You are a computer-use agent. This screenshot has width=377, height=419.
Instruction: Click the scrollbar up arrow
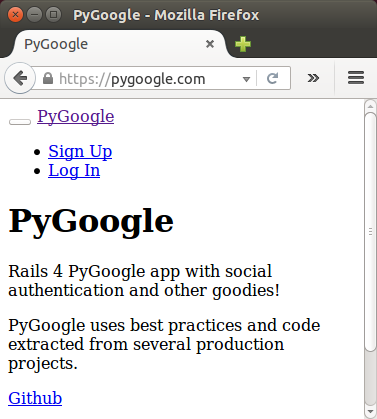(370, 107)
